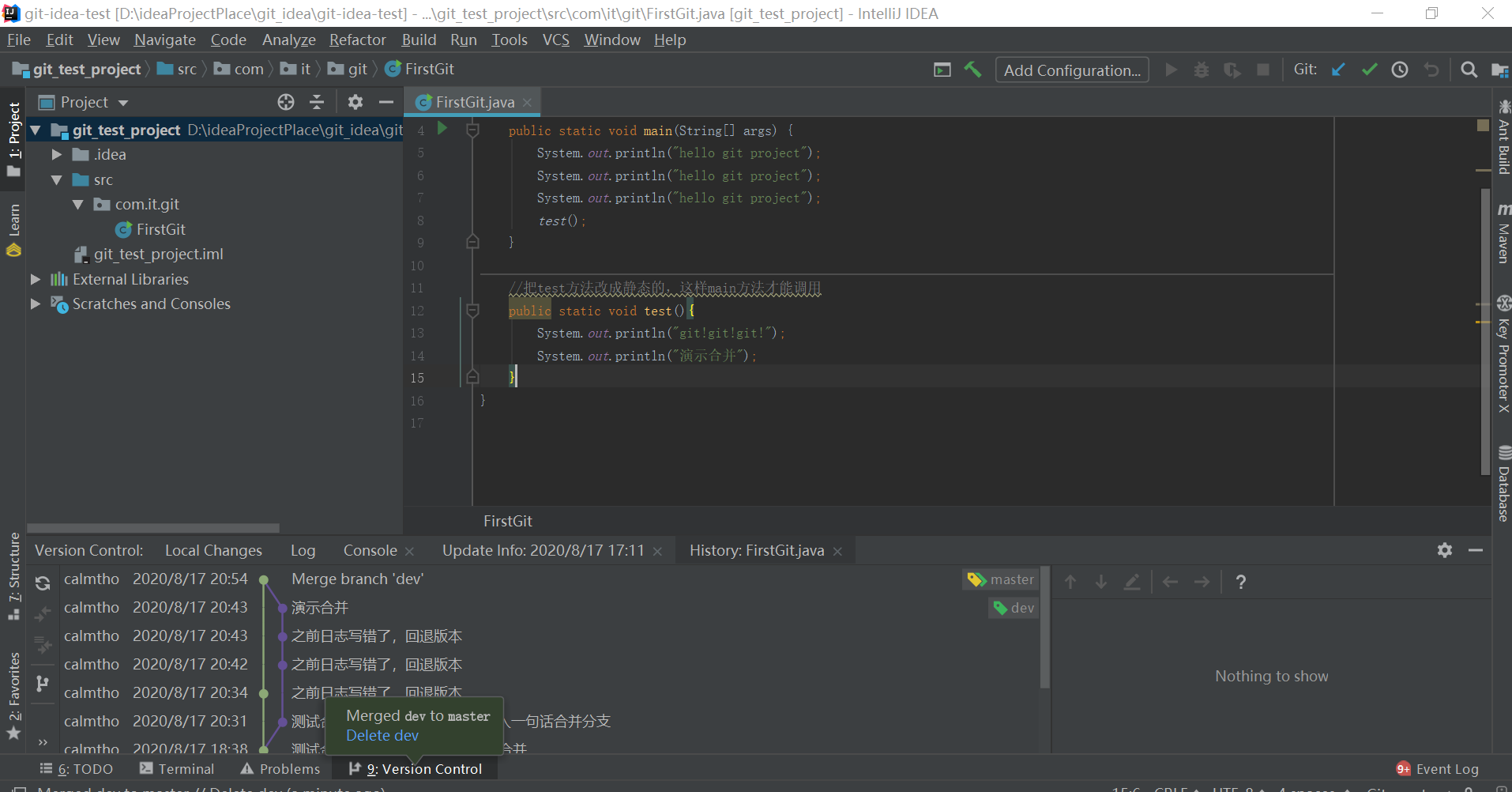Close the Console tab
The height and width of the screenshot is (792, 1512).
[x=409, y=551]
